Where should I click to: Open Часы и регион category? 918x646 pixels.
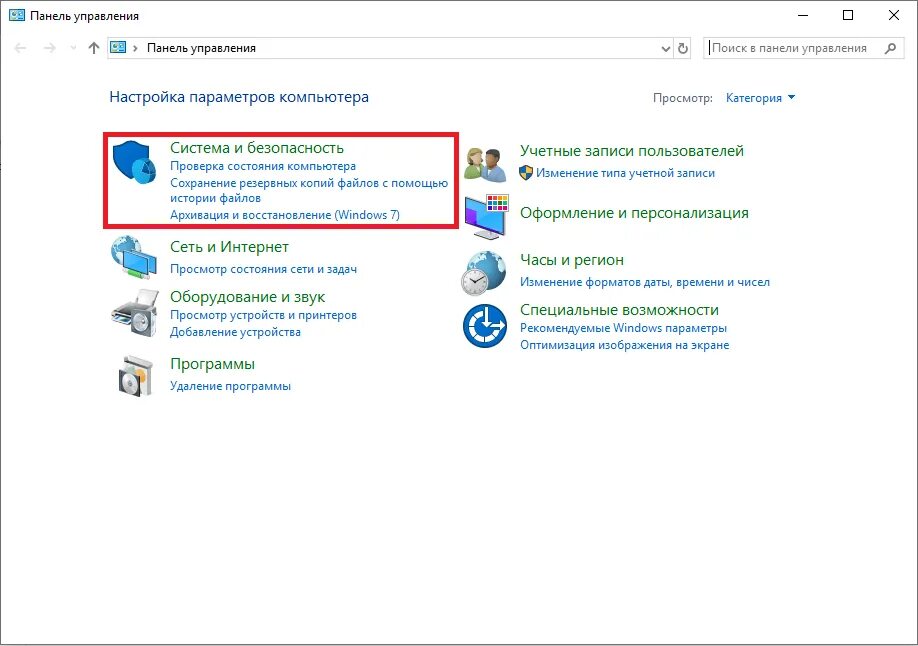pyautogui.click(x=571, y=260)
